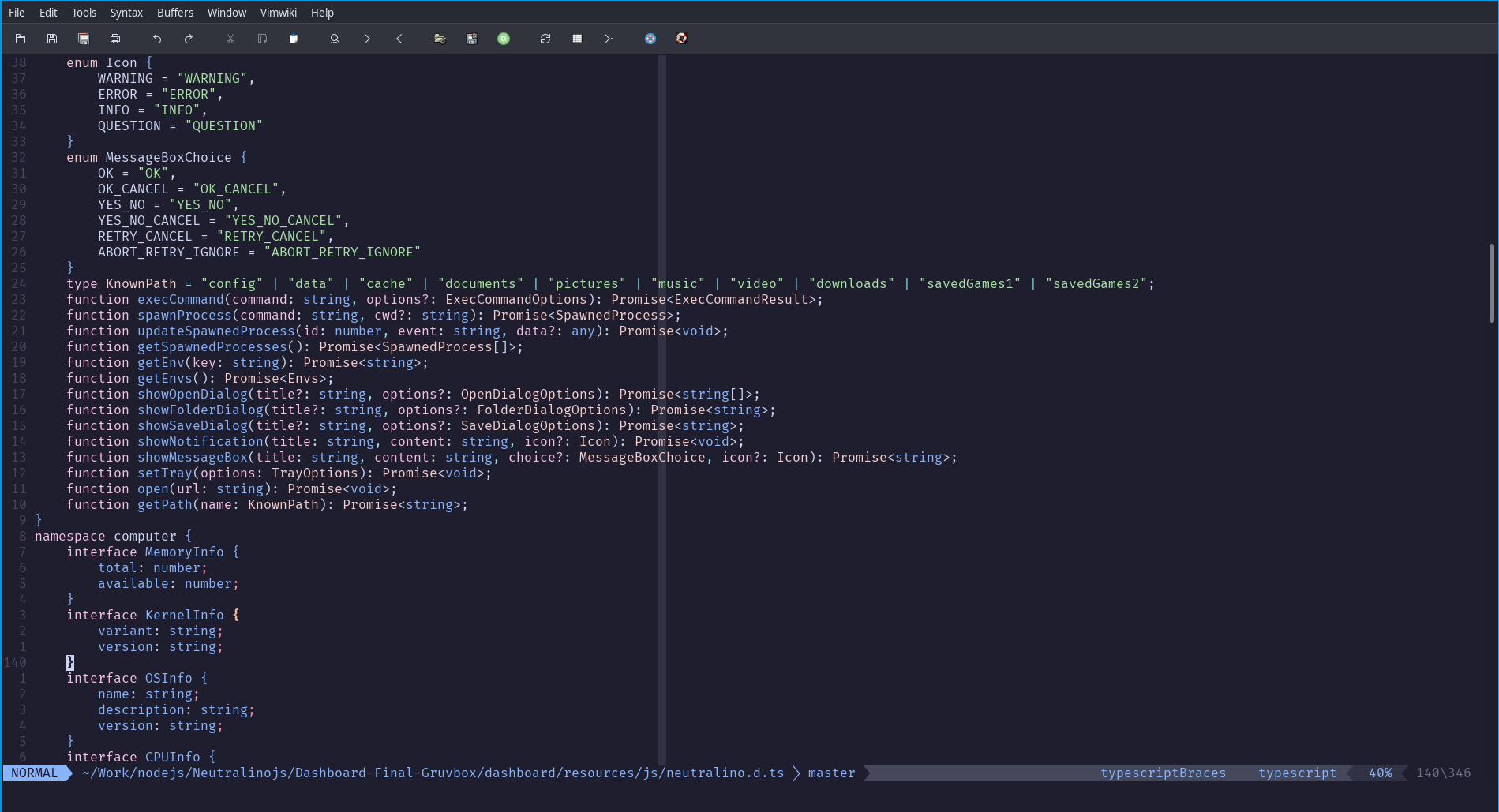Click function name showOpenDialog

pos(193,395)
